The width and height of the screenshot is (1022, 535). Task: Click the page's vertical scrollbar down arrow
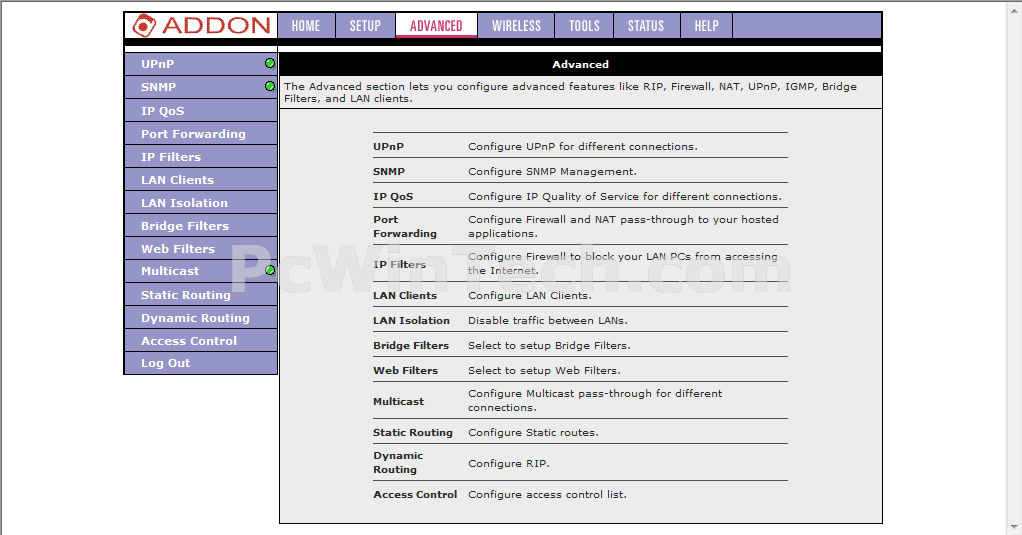(x=1015, y=527)
